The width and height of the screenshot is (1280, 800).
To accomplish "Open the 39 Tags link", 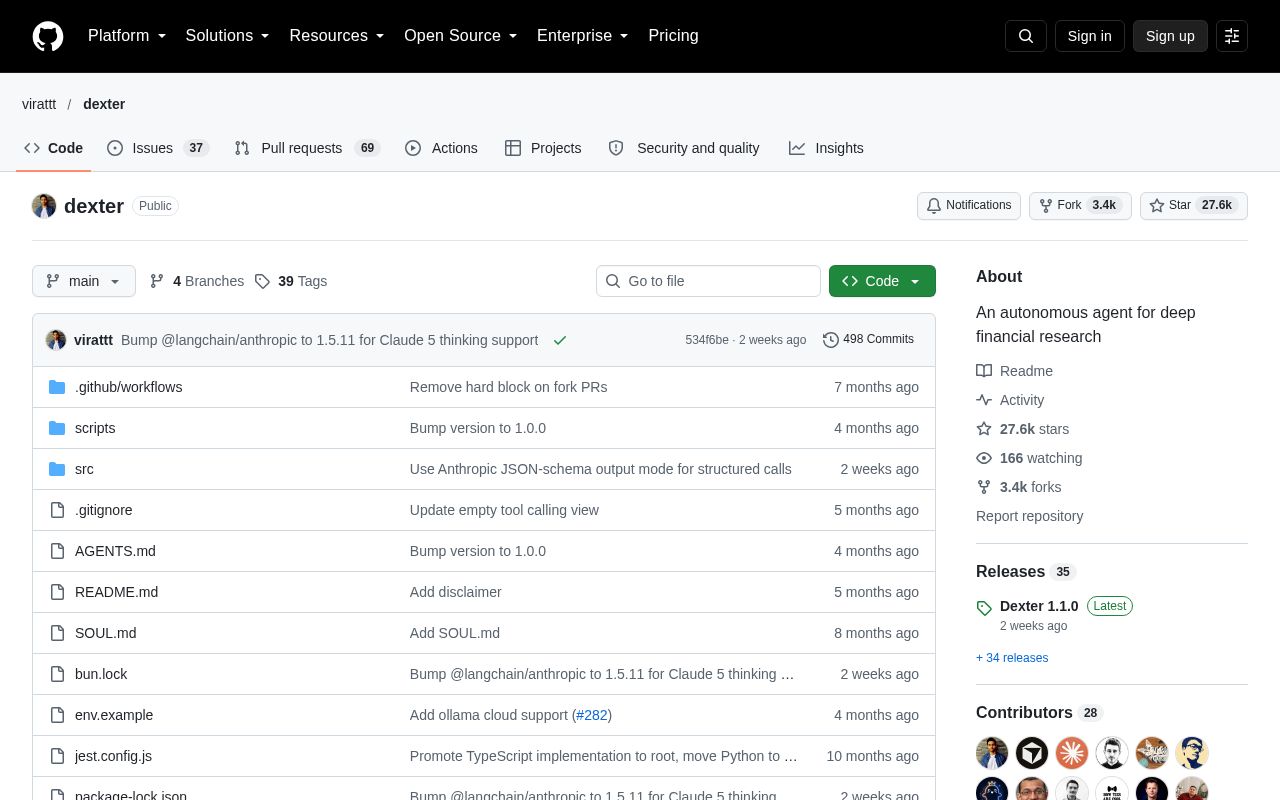I will 291,281.
